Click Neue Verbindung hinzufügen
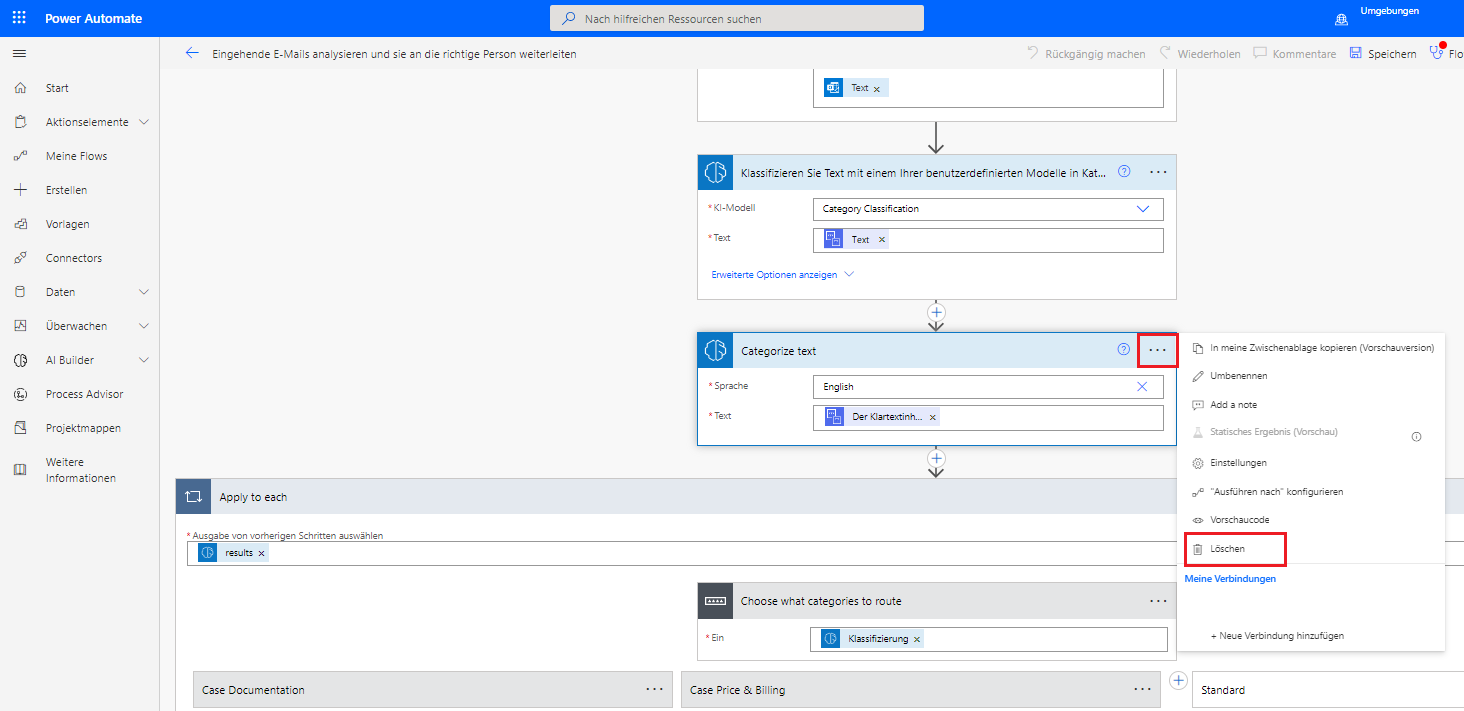1464x711 pixels. [x=1277, y=635]
